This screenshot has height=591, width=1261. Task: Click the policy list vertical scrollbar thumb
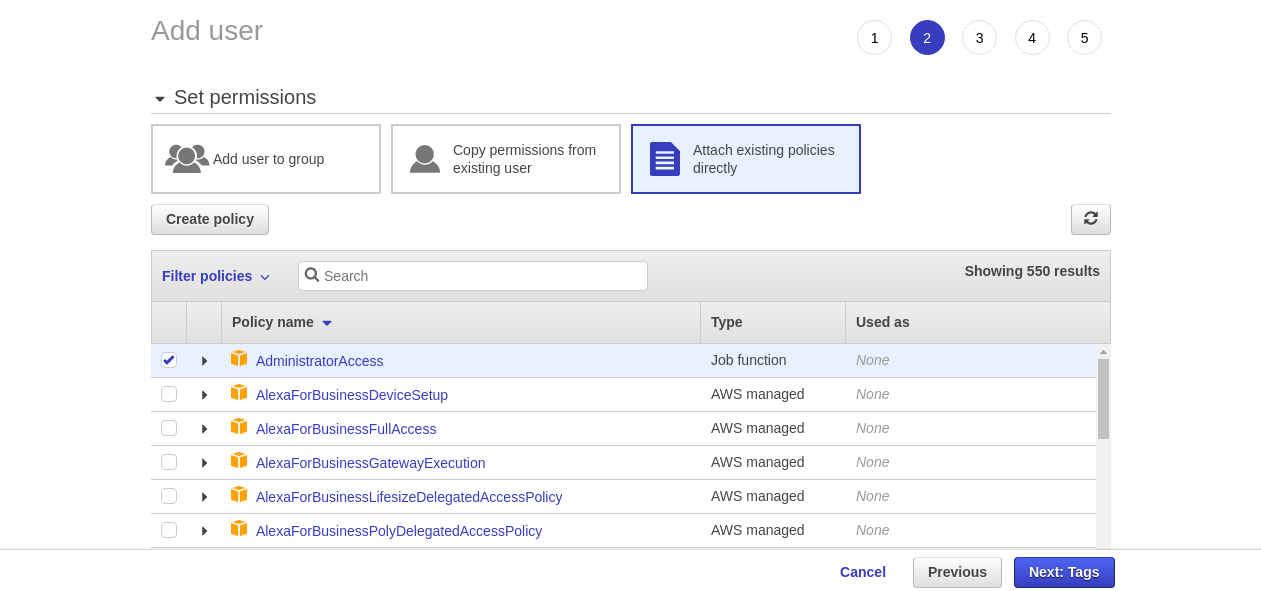pos(1103,398)
